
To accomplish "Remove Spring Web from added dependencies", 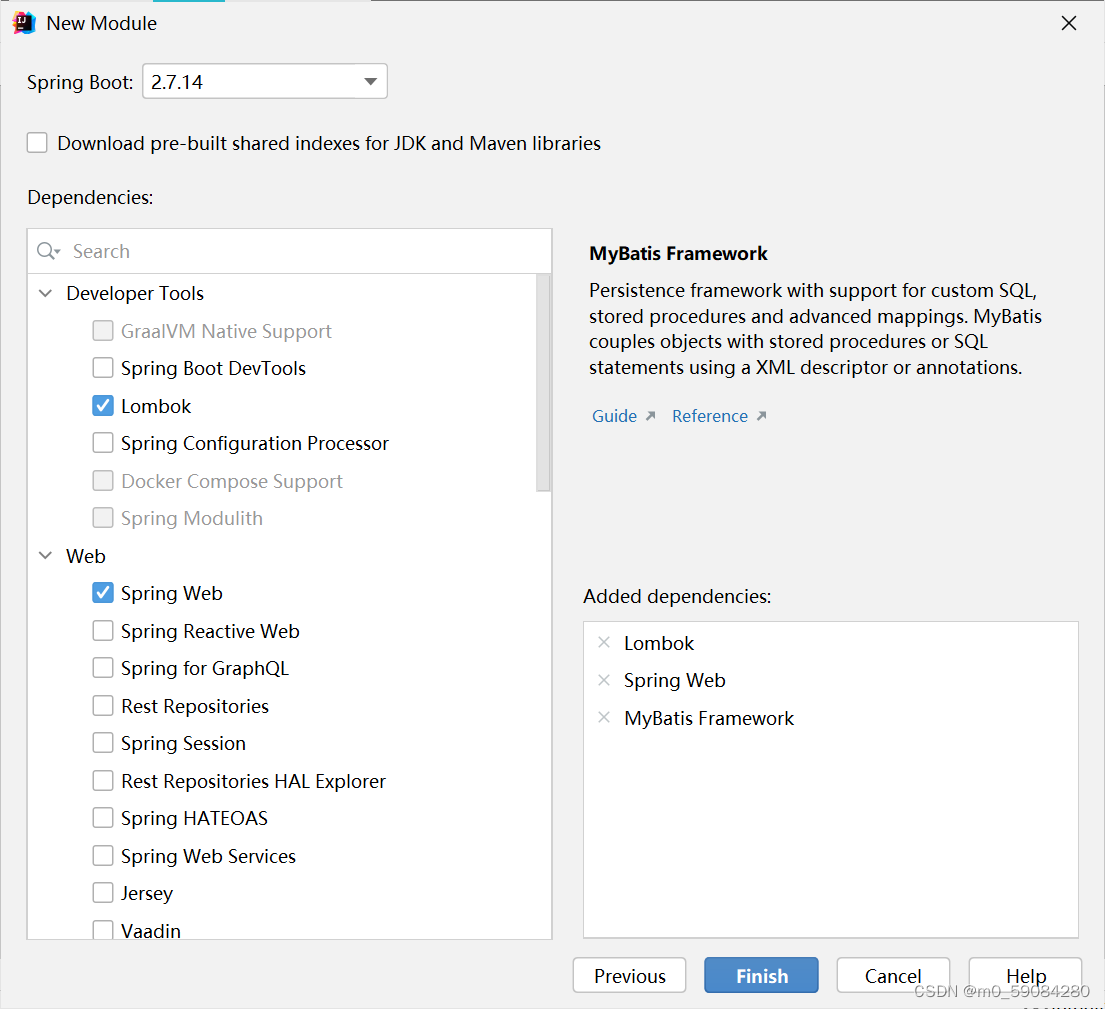I will [604, 680].
